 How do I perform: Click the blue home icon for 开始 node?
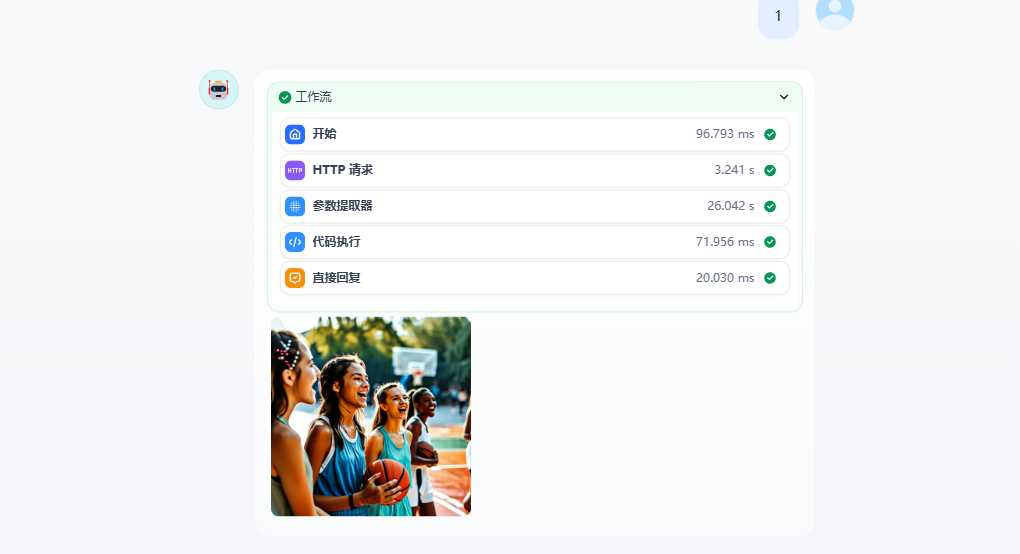[295, 134]
